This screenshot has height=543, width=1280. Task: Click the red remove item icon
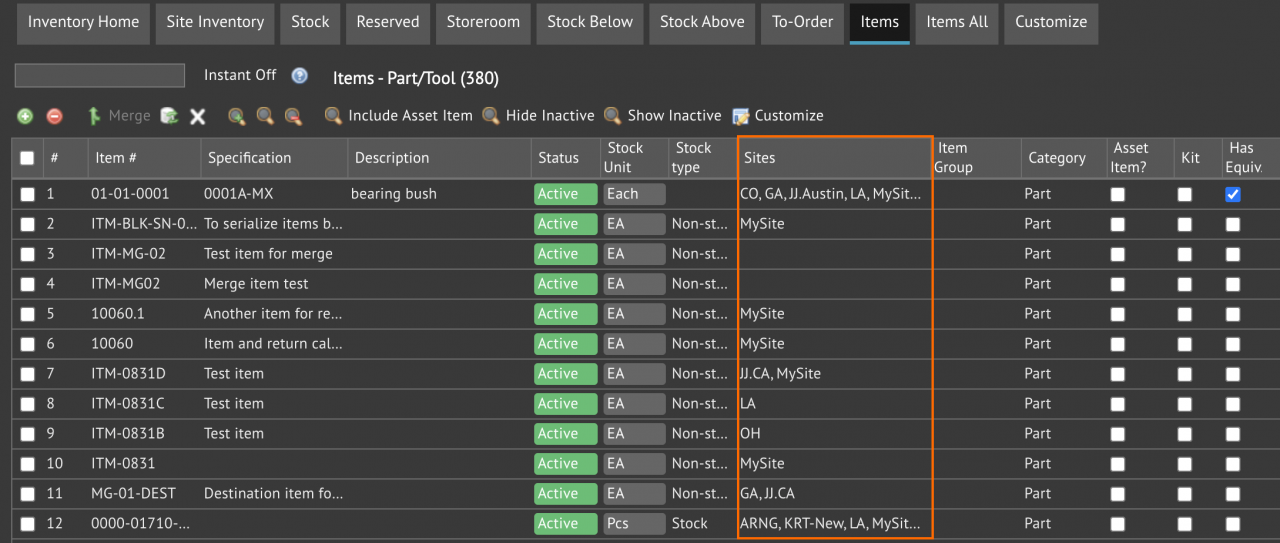tap(55, 116)
